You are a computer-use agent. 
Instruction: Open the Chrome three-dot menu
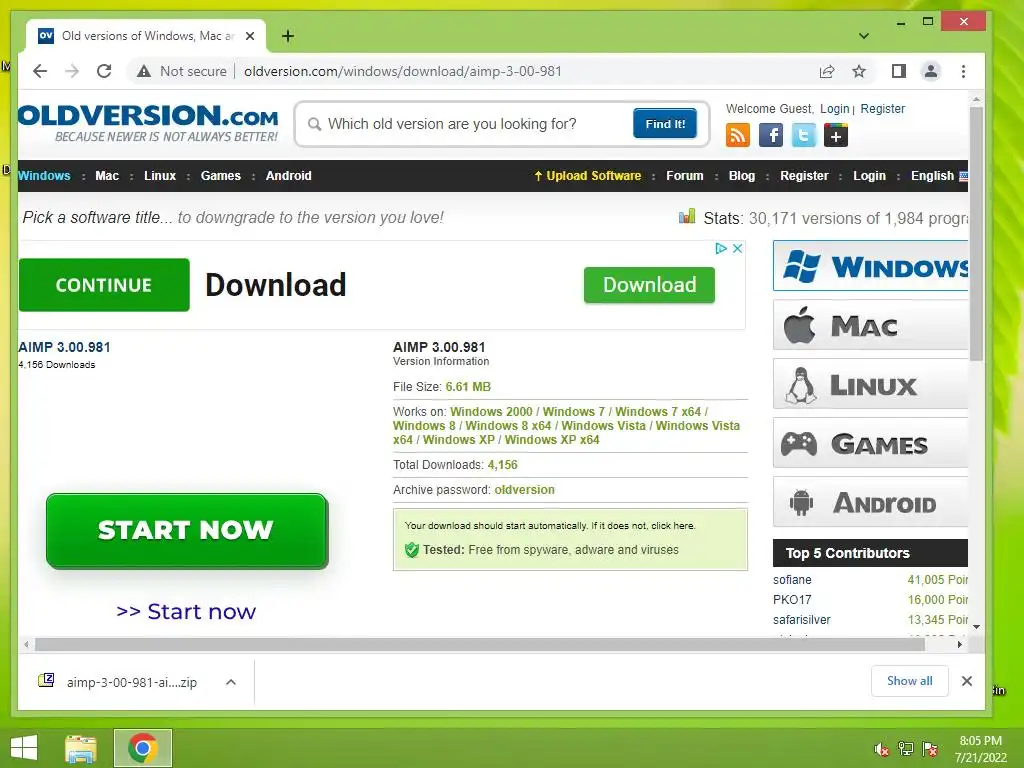tap(963, 71)
